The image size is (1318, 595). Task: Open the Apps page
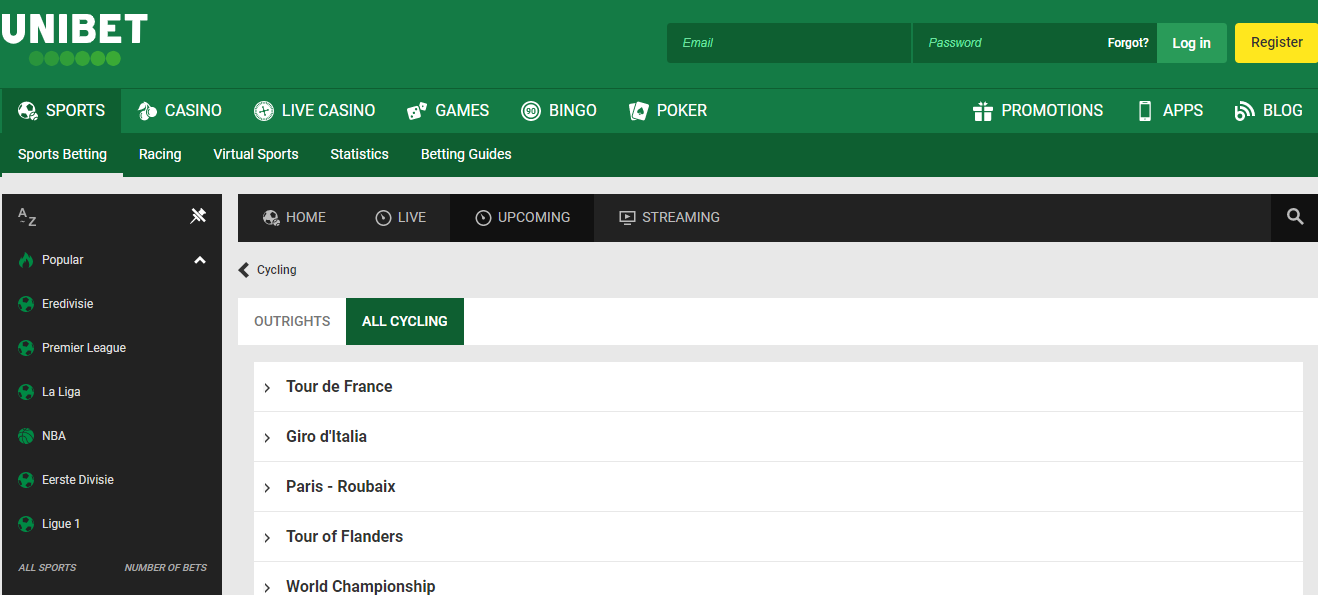point(1170,111)
